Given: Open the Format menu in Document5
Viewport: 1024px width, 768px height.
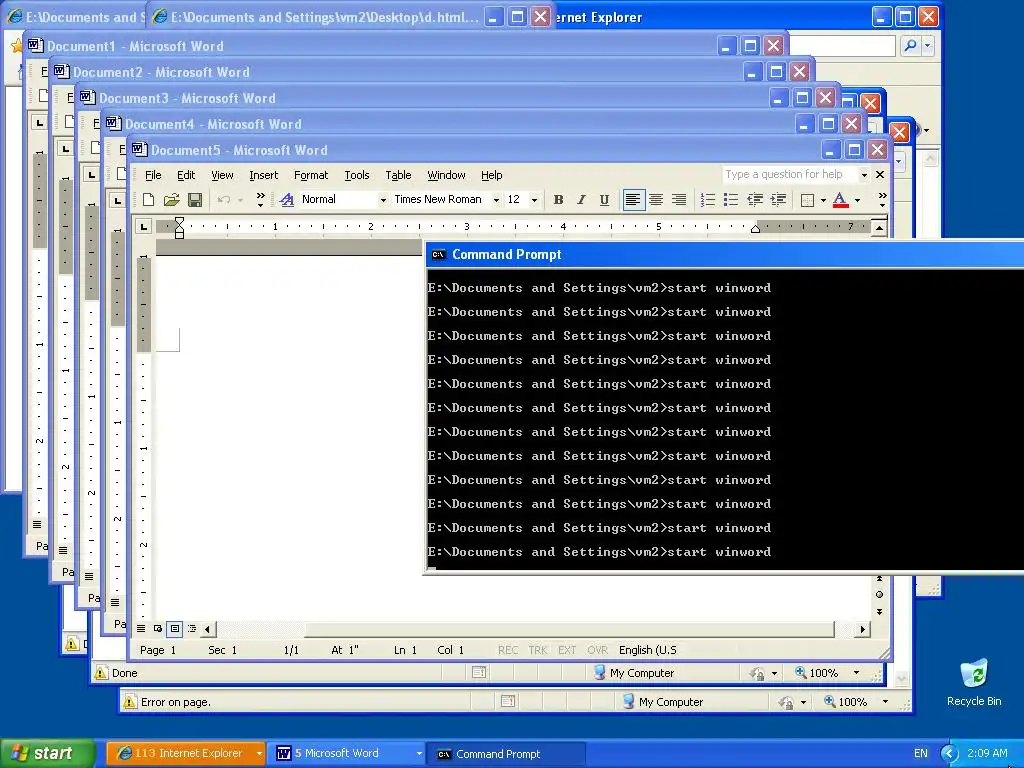Looking at the screenshot, I should point(311,175).
